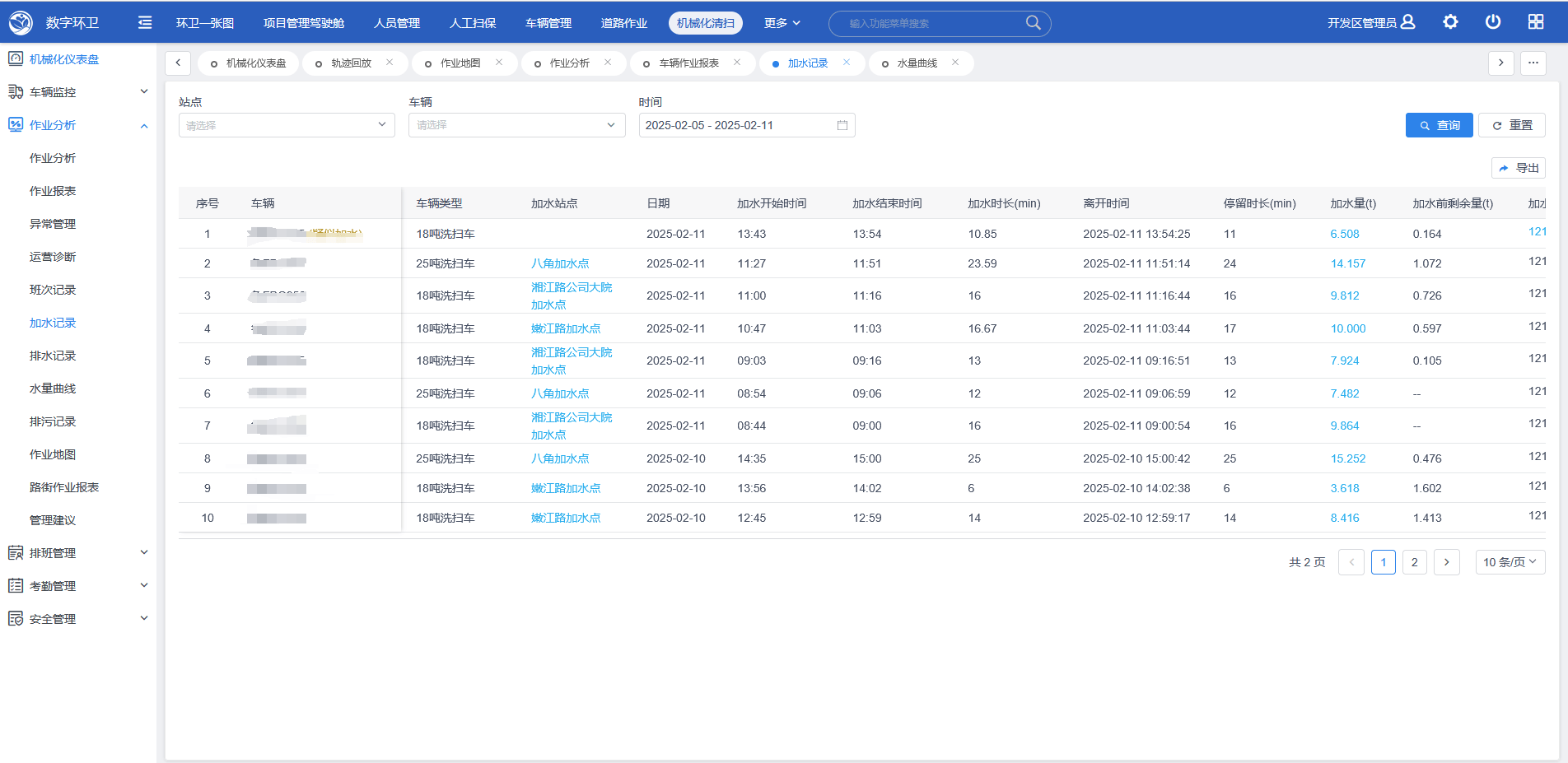This screenshot has height=763, width=1568.
Task: Click the user profile icon
Action: (1408, 22)
